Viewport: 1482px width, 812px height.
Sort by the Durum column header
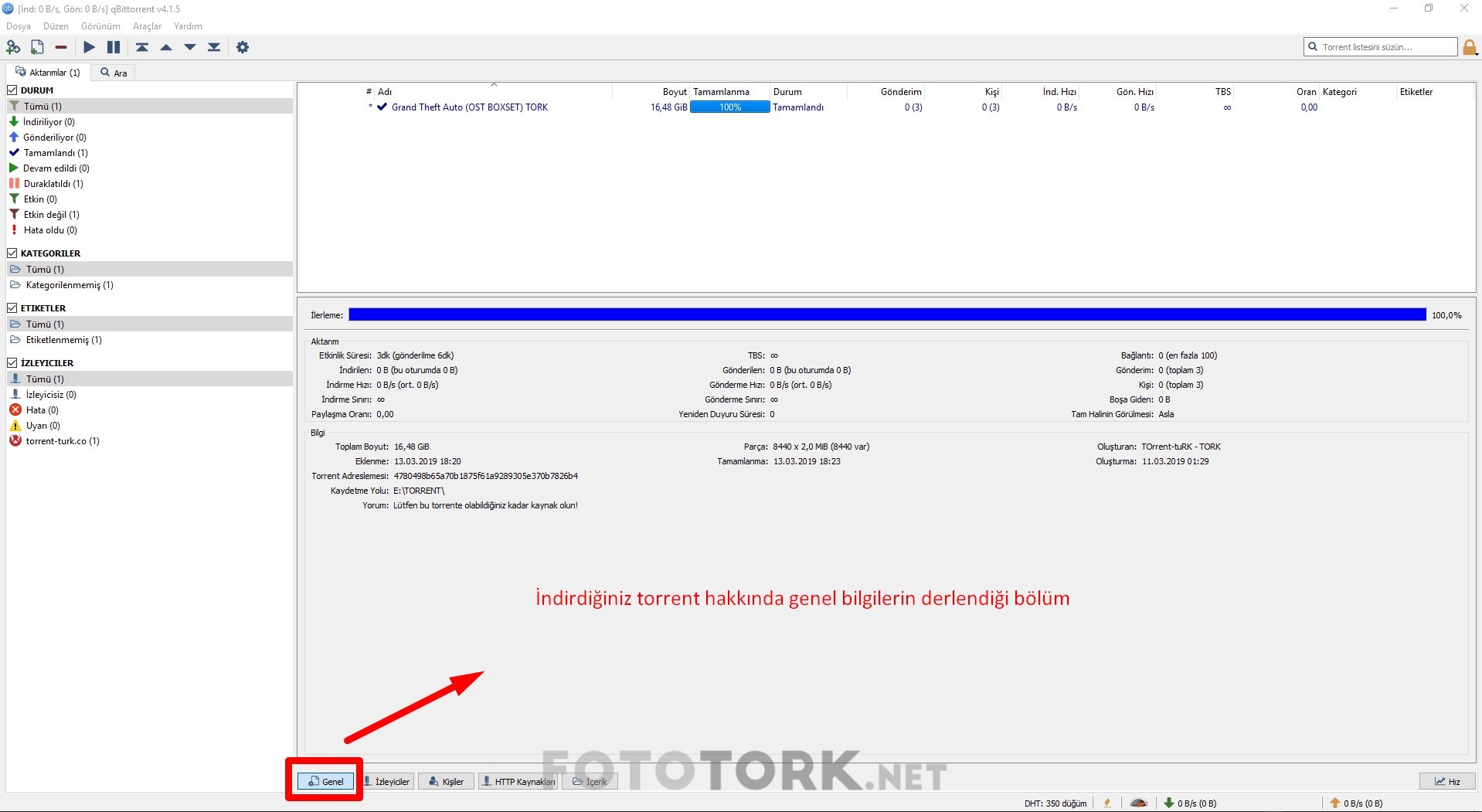pos(808,92)
